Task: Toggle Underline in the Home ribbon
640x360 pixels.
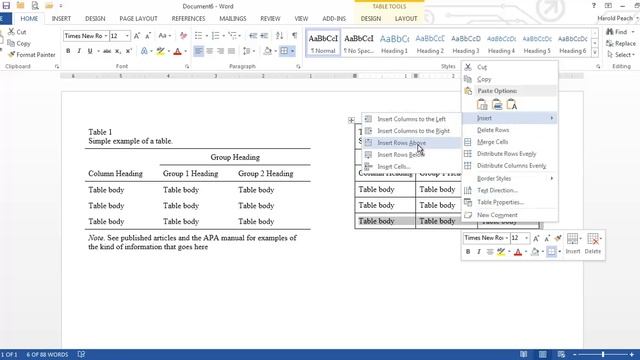Action: (x=90, y=51)
